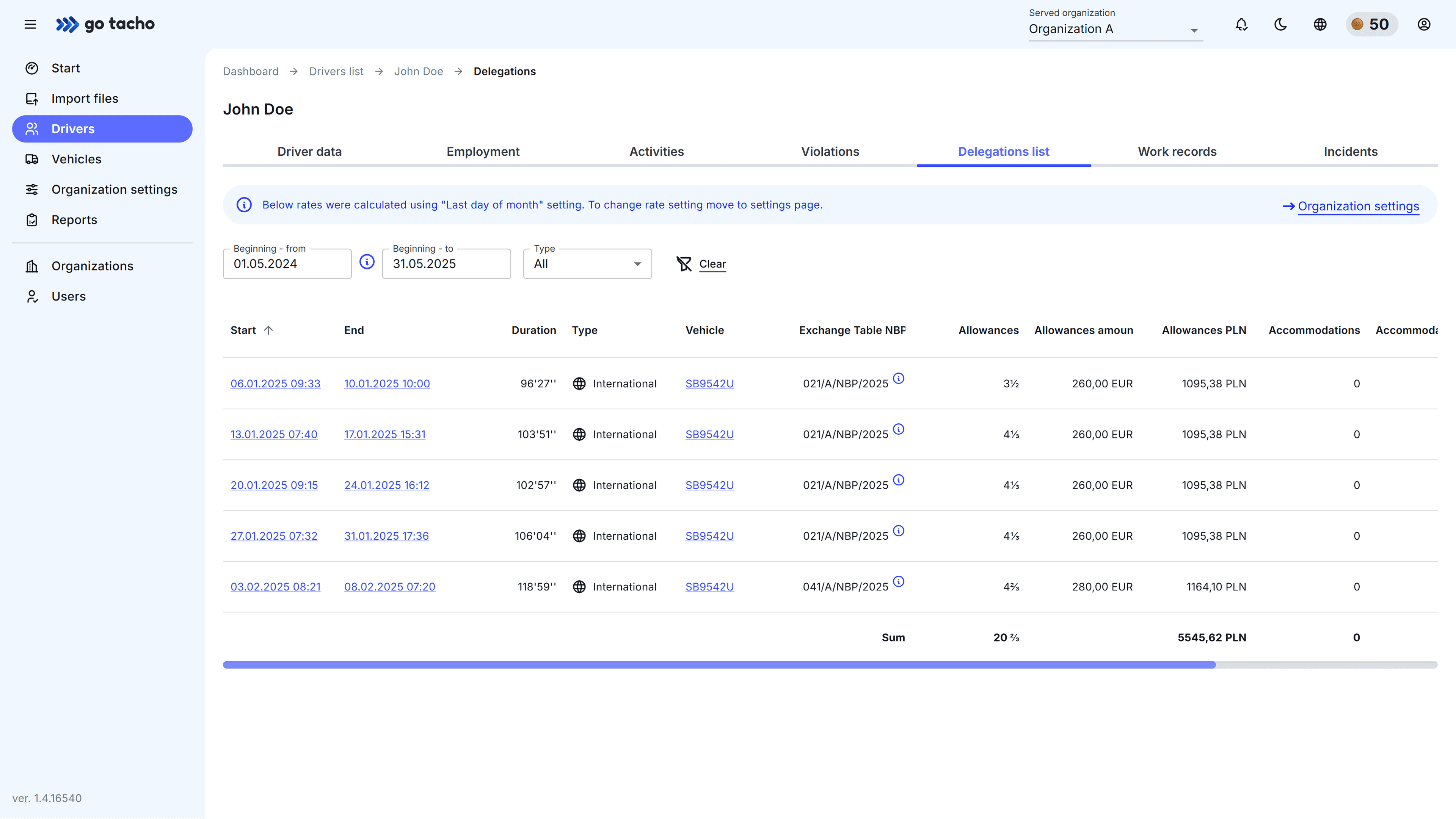This screenshot has width=1456, height=819.
Task: Click the go tacho logo
Action: [x=106, y=24]
